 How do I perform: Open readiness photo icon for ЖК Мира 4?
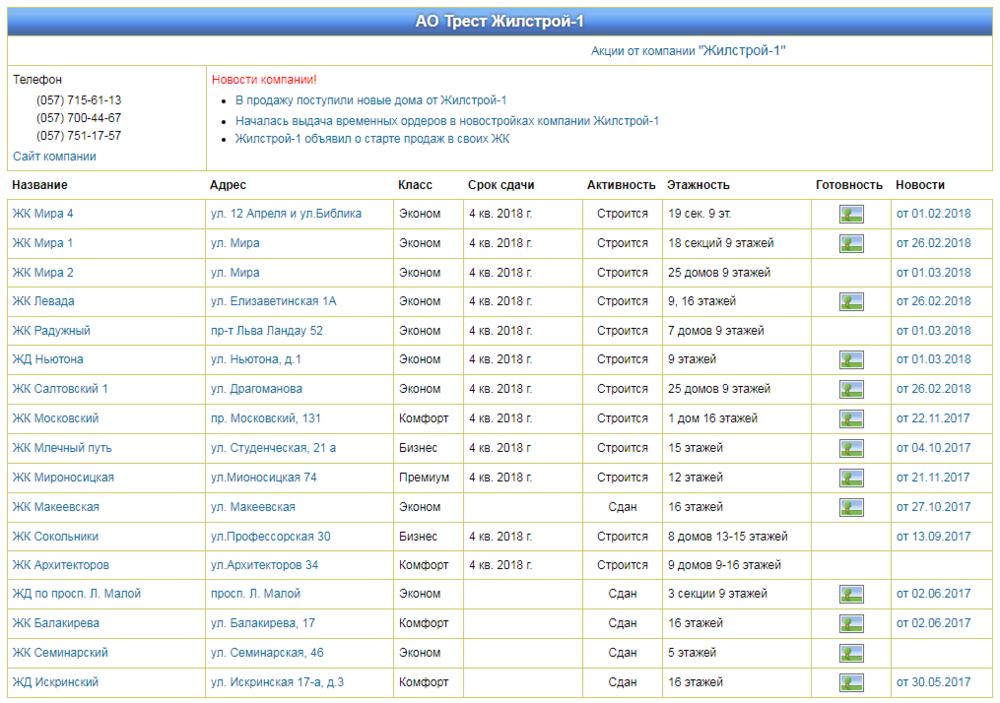(x=851, y=214)
